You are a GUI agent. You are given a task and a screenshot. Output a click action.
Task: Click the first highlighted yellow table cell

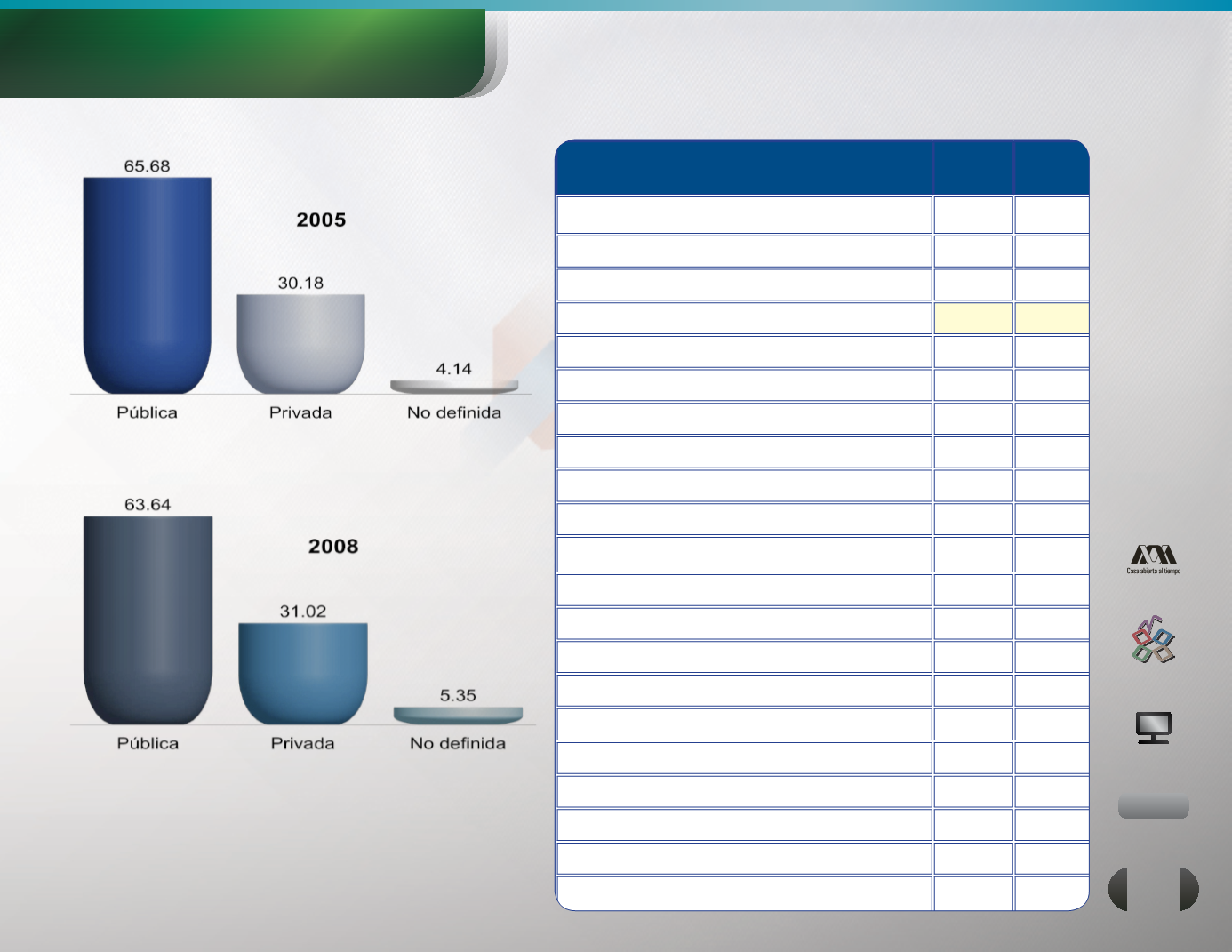(972, 318)
